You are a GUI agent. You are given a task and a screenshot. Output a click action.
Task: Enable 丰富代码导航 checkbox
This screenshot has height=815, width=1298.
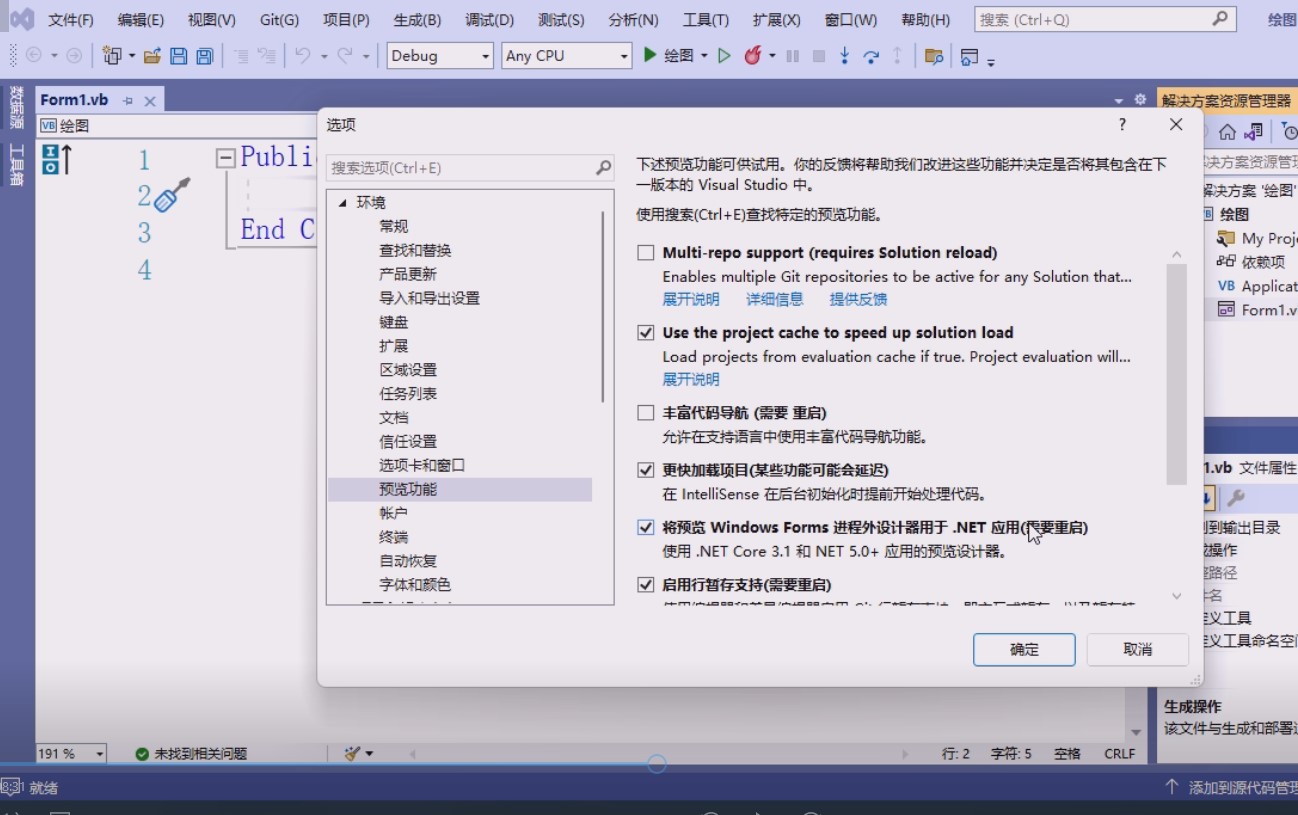click(646, 413)
